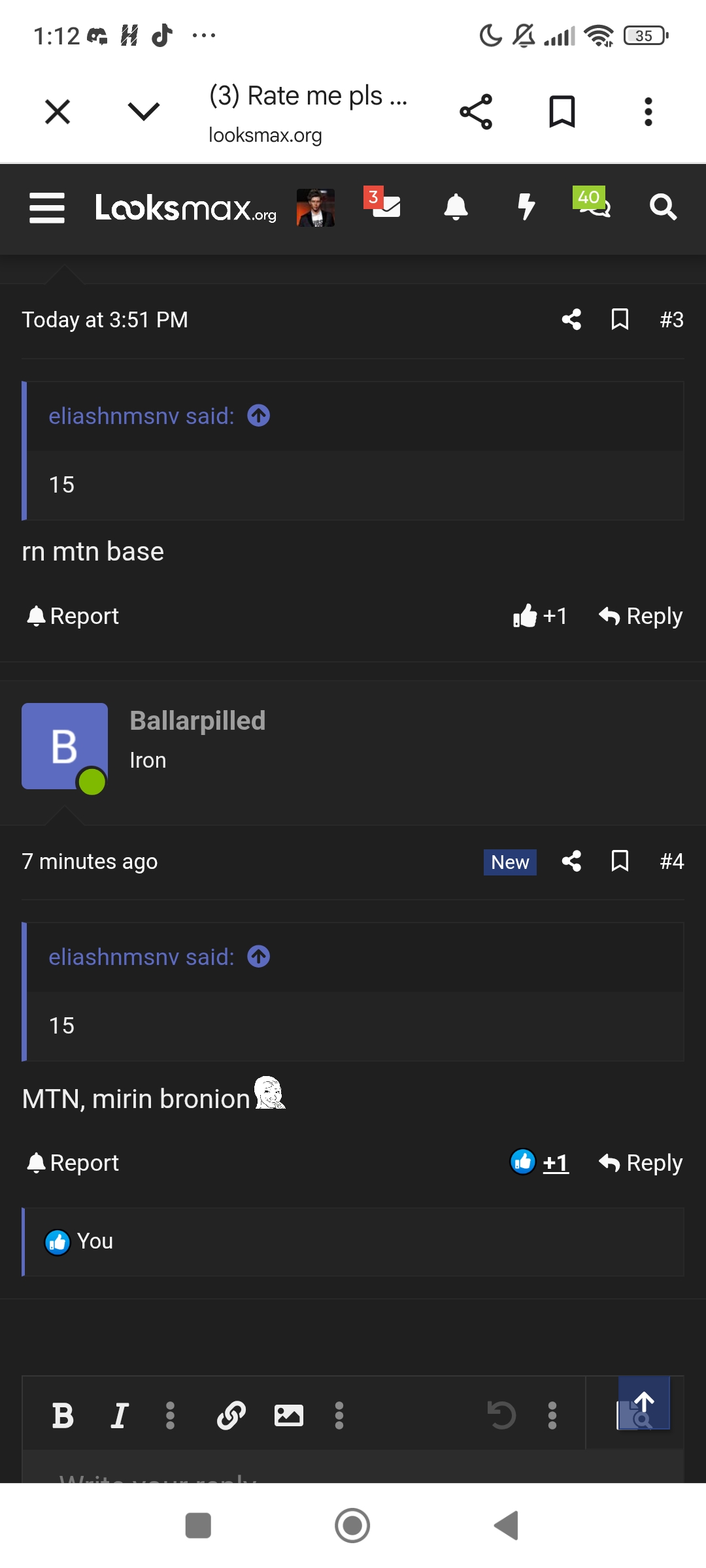Insert image in reply editor
This screenshot has height=1568, width=706.
point(288,1416)
